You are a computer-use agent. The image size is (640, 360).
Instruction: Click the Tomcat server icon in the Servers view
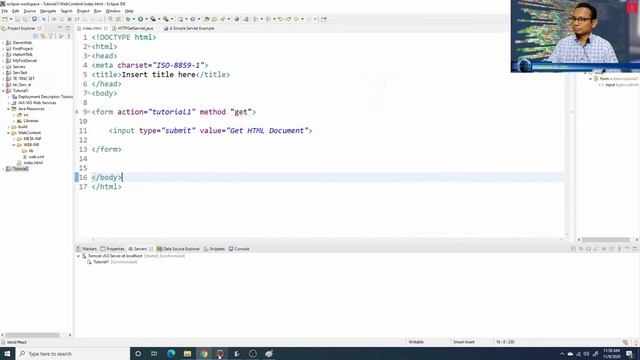pyautogui.click(x=84, y=256)
